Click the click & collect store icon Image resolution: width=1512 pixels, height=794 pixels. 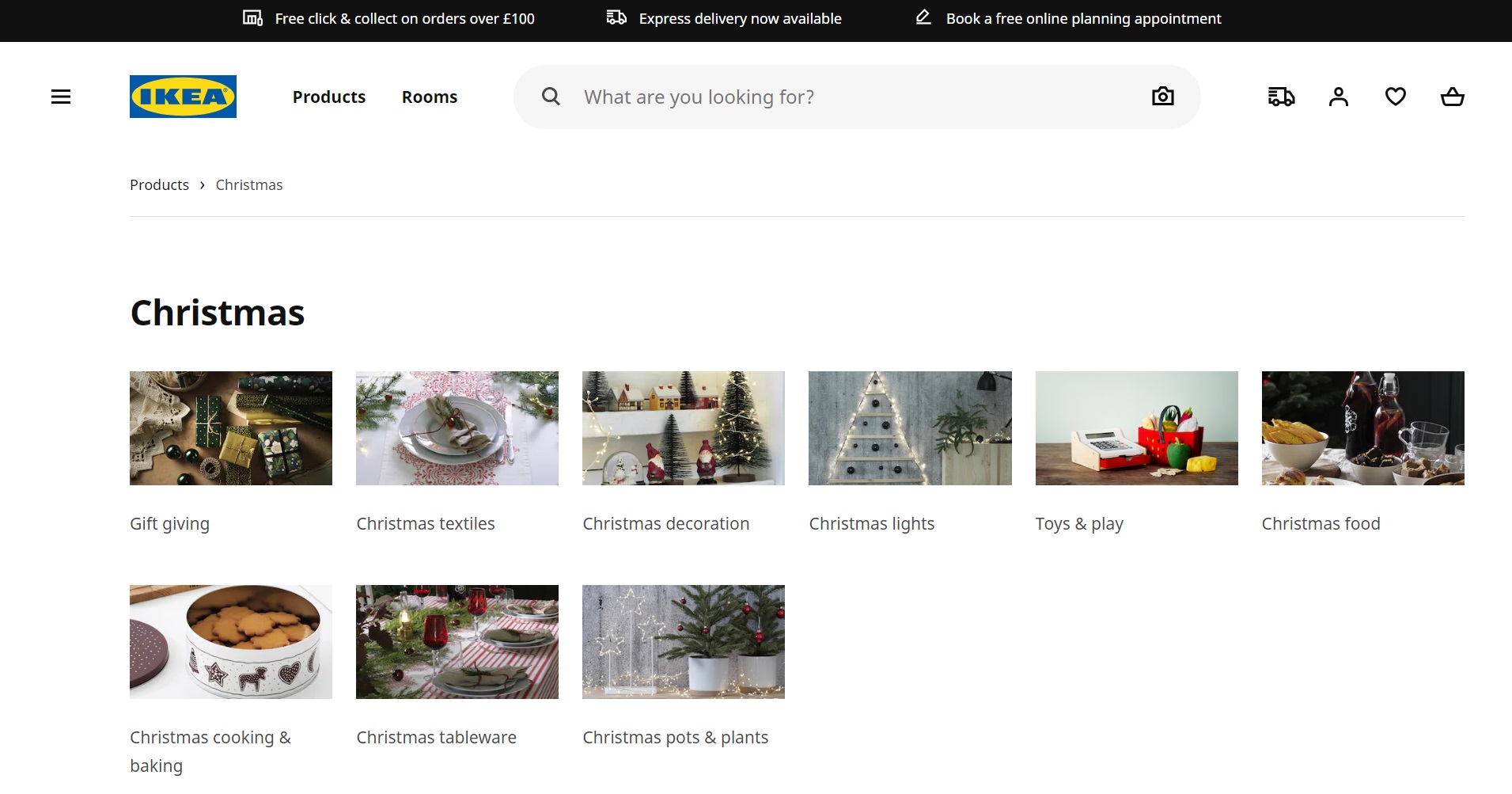252,17
